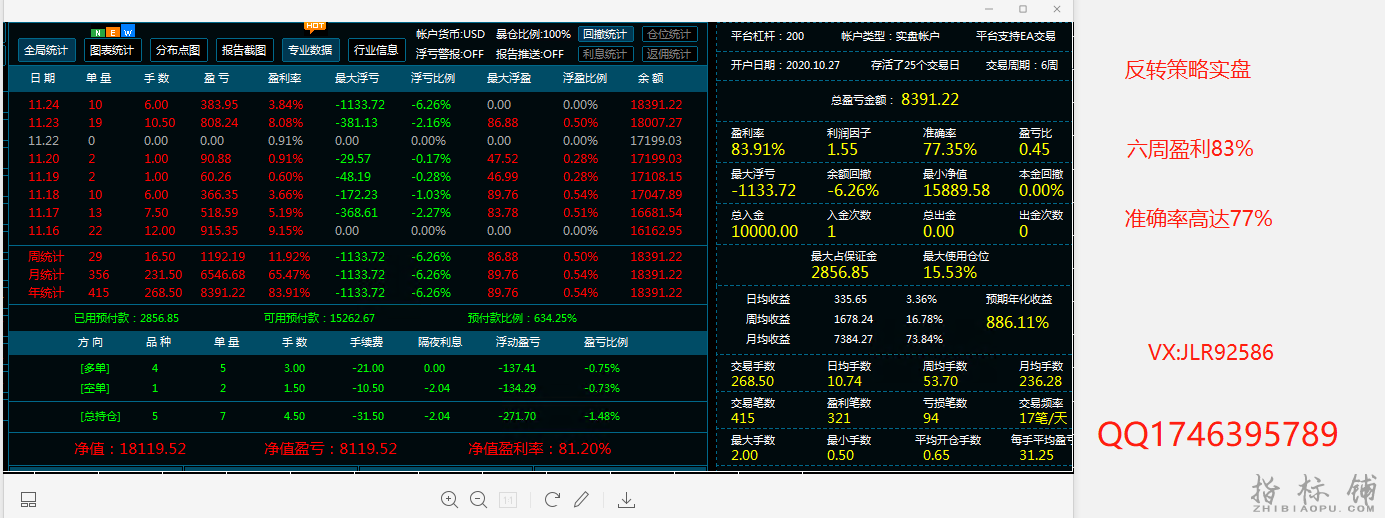Click the 盈亏 column header
The image size is (1385, 518).
pos(216,78)
